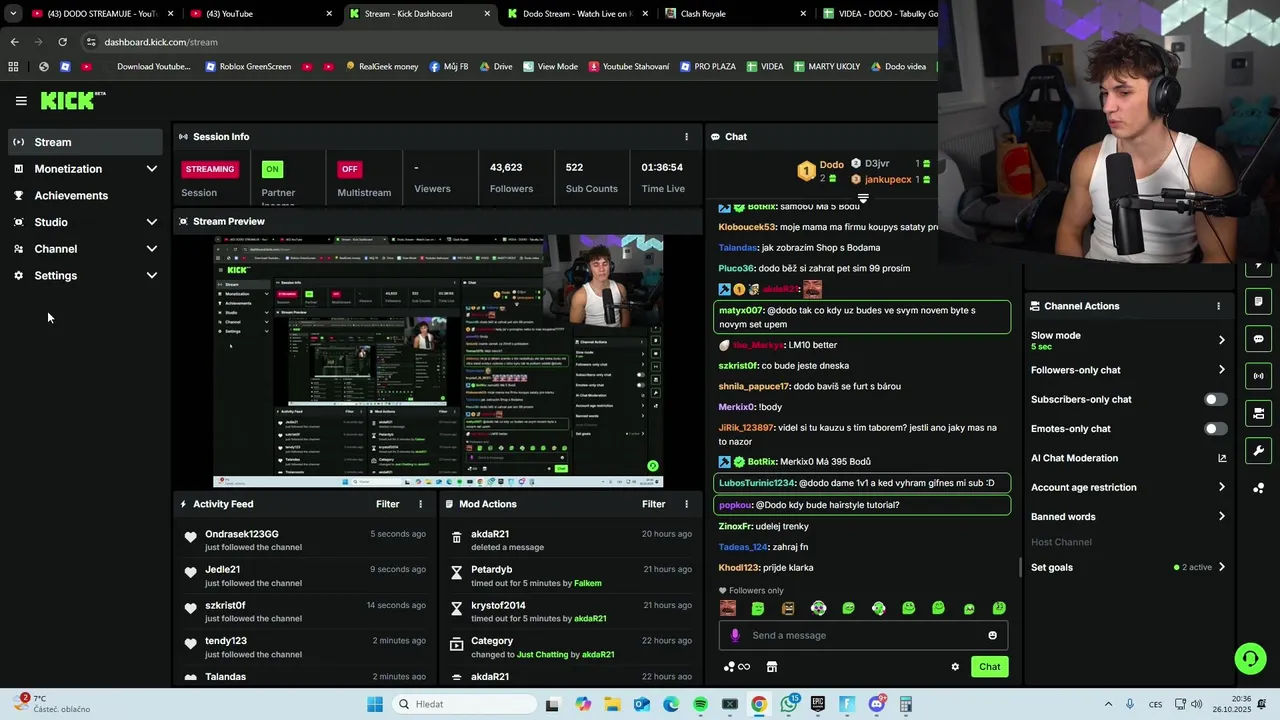Open Channel Actions three-dot menu
This screenshot has width=1280, height=720.
point(1218,306)
